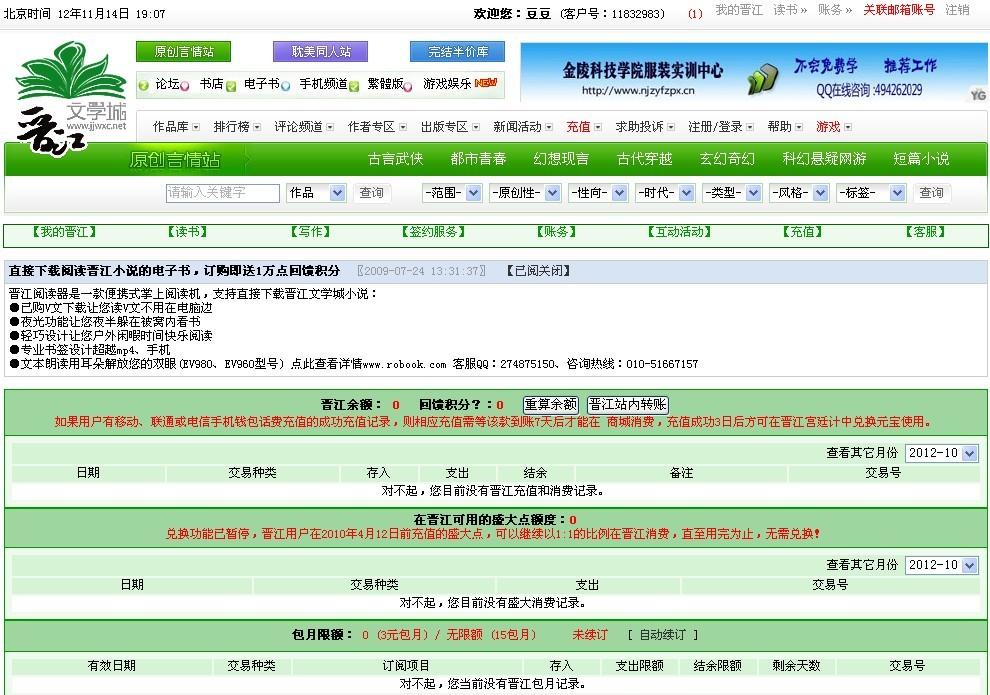Click the red 关联邮箱账号 link
This screenshot has width=990, height=695.
pyautogui.click(x=899, y=10)
